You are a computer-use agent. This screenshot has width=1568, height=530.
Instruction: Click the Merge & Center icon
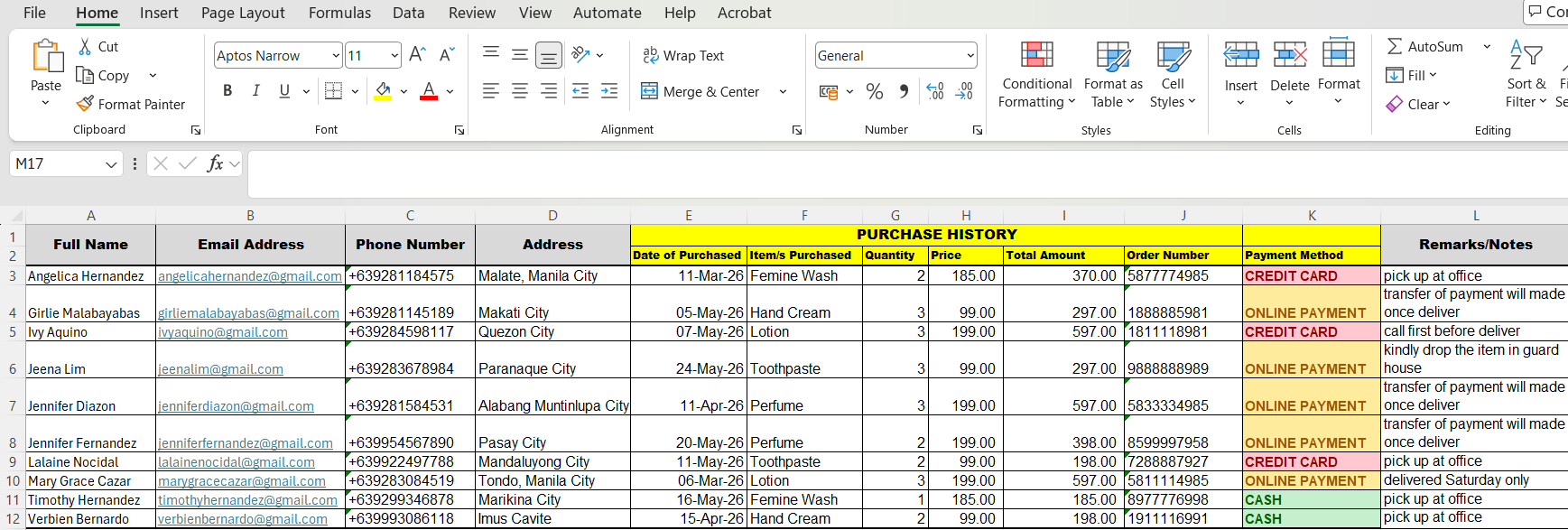pos(649,91)
